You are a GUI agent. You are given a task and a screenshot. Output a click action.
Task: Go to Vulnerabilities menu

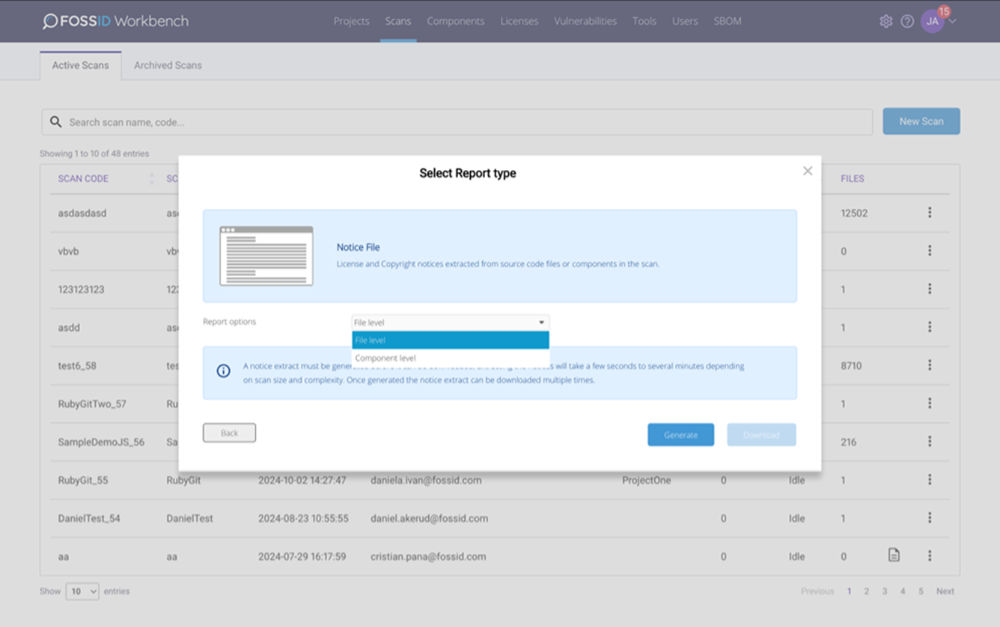[585, 21]
